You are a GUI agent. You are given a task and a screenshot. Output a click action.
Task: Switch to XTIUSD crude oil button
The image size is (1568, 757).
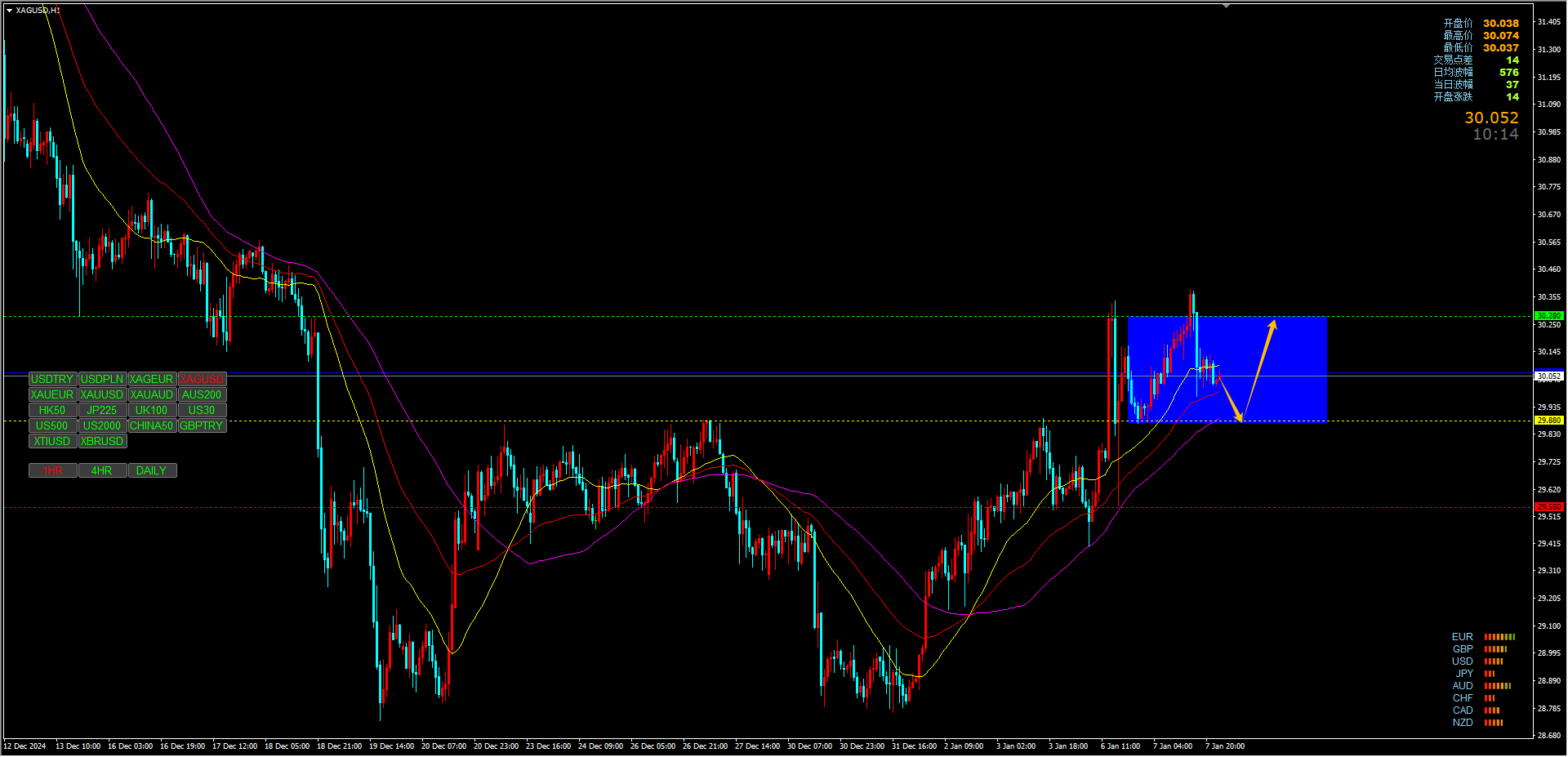tap(52, 441)
